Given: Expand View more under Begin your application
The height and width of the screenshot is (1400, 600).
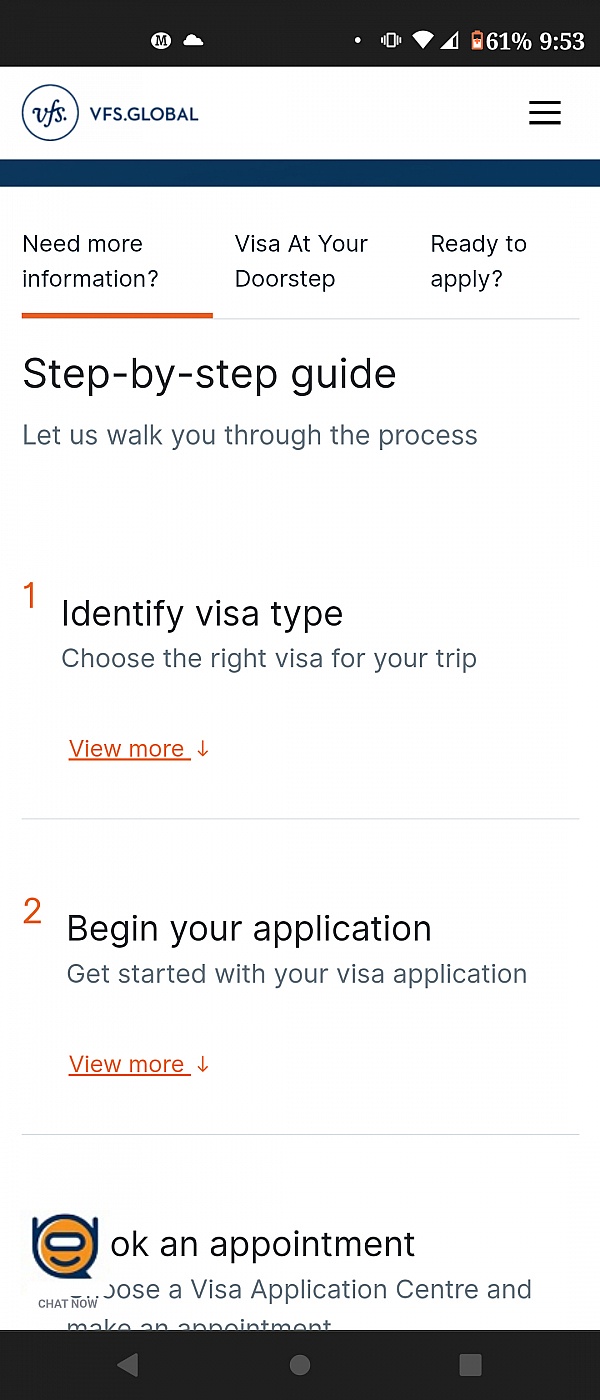Looking at the screenshot, I should (x=138, y=1064).
